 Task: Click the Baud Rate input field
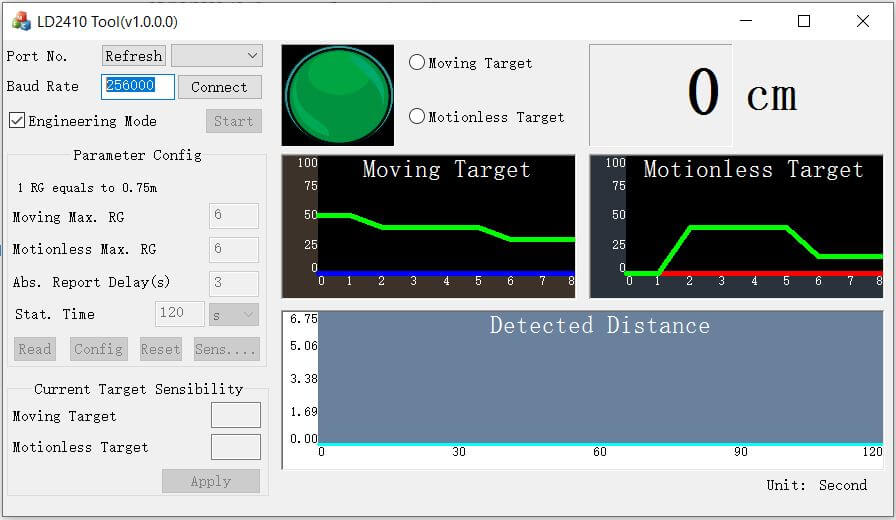[138, 86]
